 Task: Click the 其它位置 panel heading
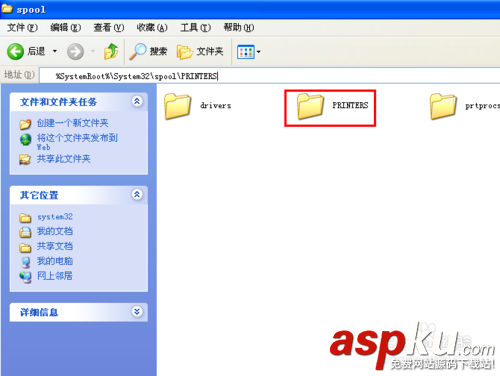pos(39,195)
